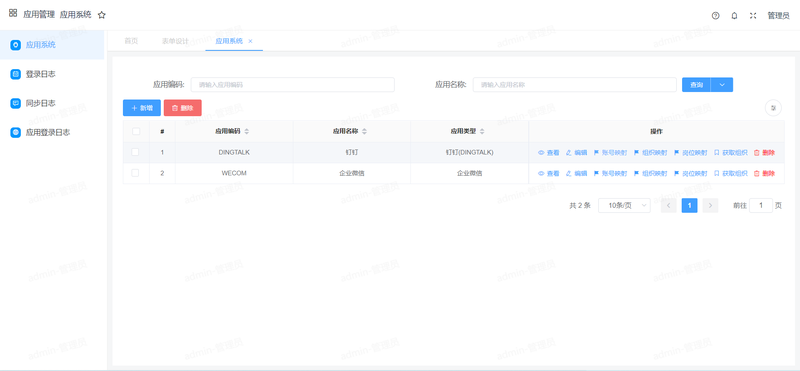This screenshot has width=800, height=371.
Task: Go to next page arrow
Action: point(710,206)
